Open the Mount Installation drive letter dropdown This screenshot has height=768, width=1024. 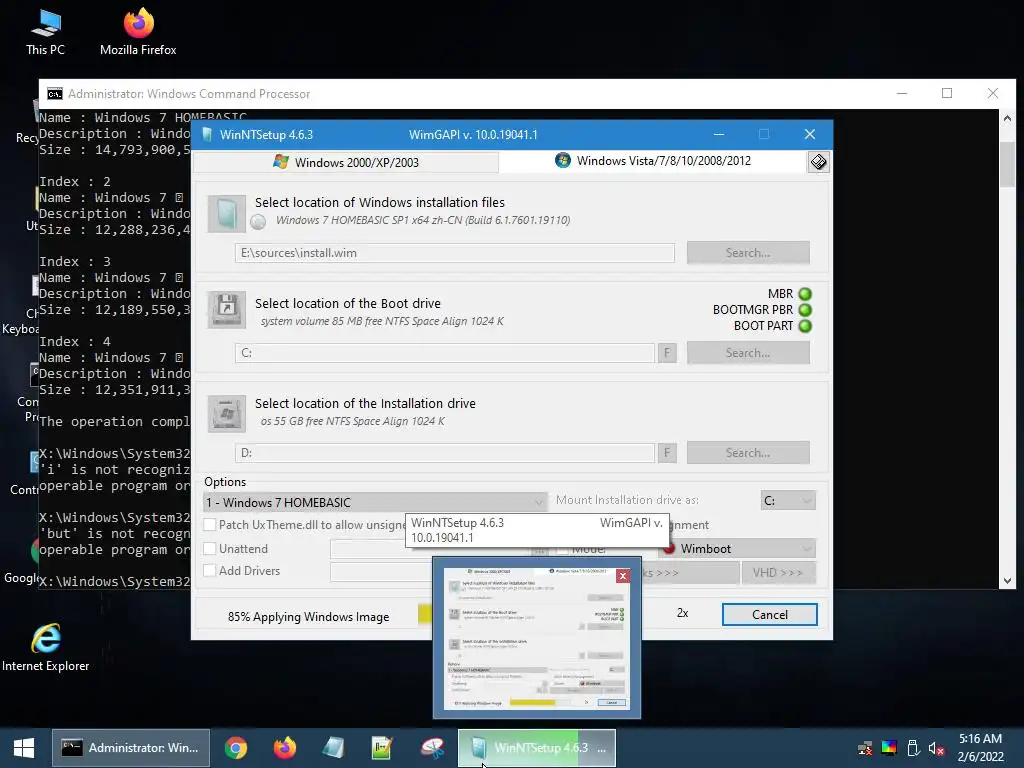tap(788, 500)
